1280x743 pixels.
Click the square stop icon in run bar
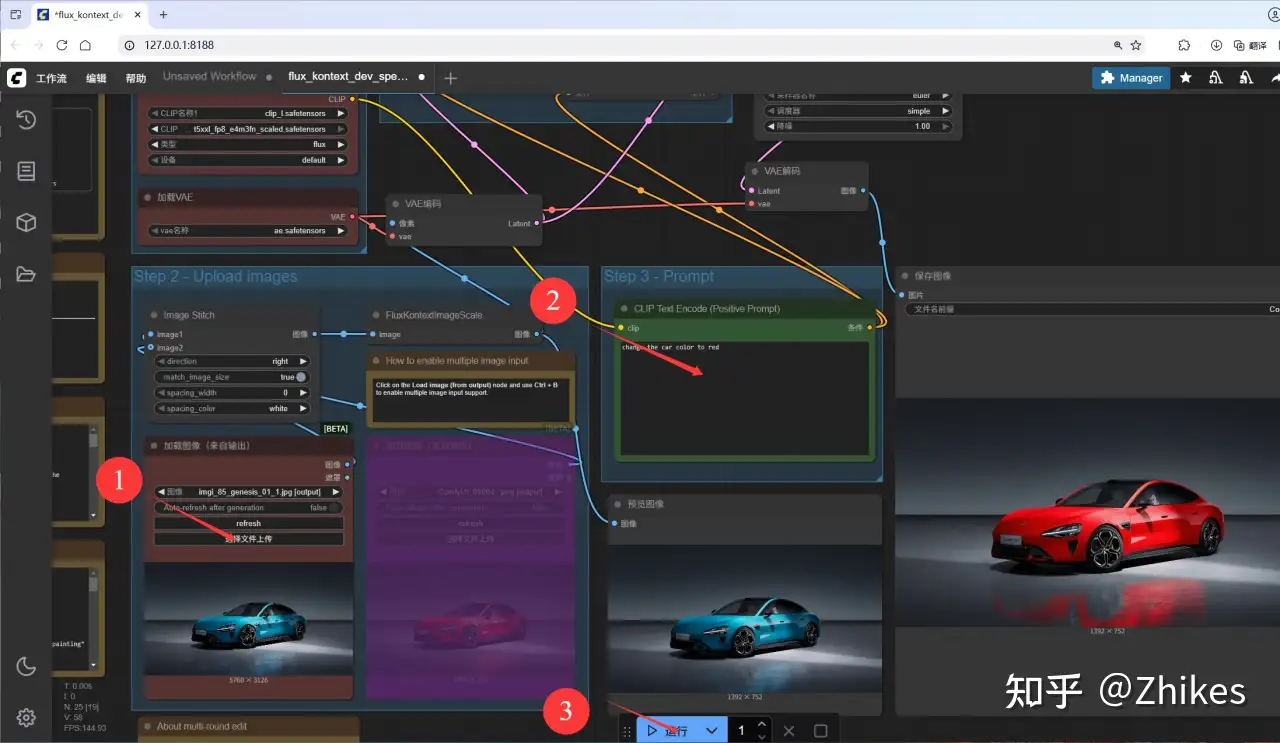pos(820,731)
